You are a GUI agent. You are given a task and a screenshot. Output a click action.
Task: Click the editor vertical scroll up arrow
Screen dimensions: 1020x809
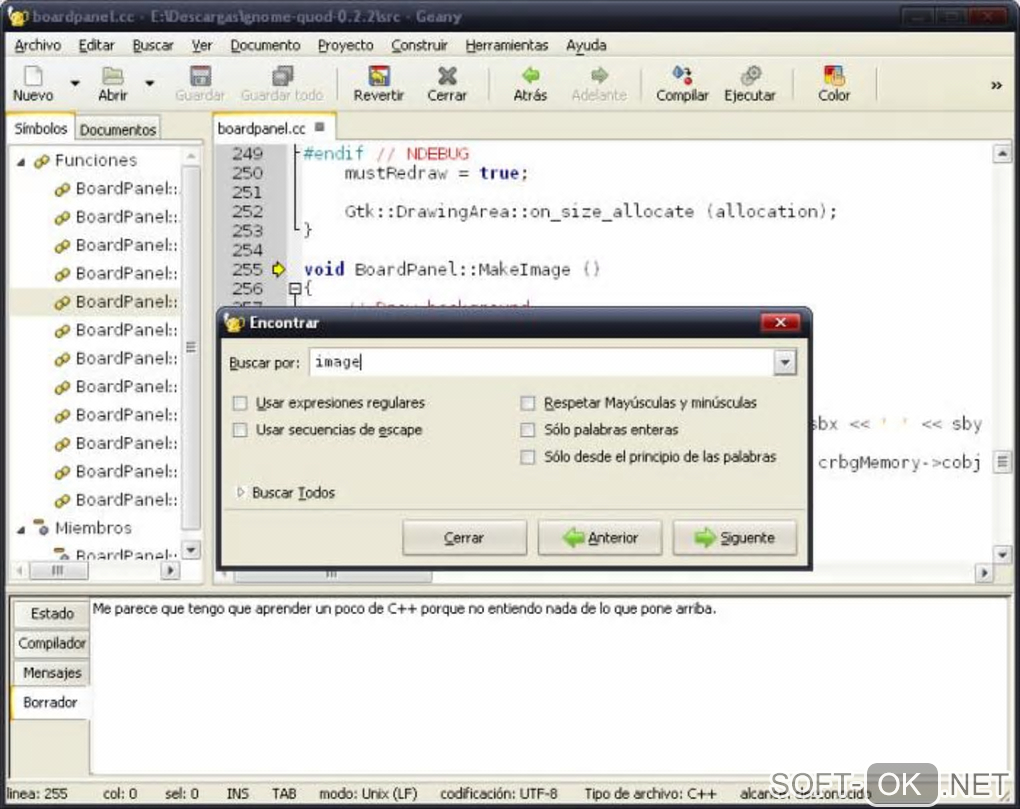1002,154
